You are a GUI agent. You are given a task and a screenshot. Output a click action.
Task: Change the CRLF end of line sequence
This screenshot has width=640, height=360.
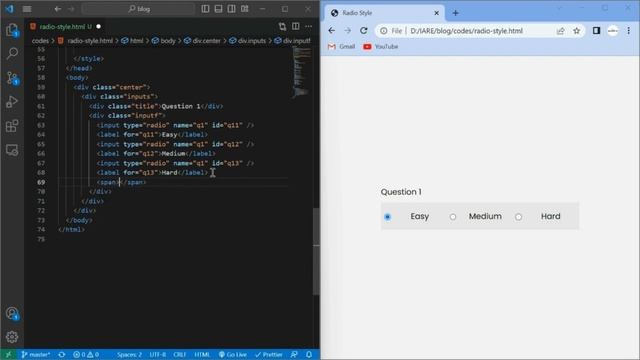(180, 354)
